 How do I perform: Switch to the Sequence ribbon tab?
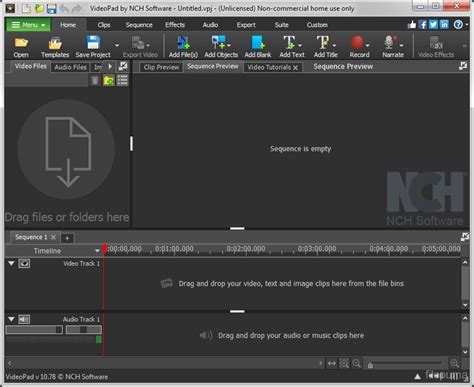(139, 25)
